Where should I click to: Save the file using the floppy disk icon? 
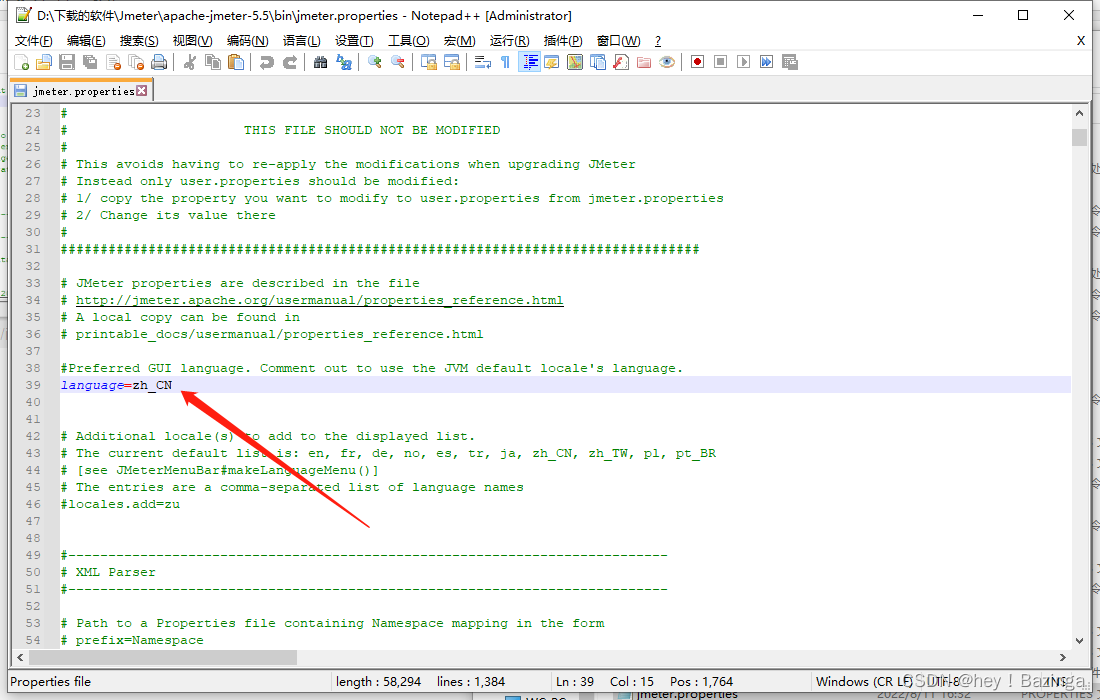67,62
